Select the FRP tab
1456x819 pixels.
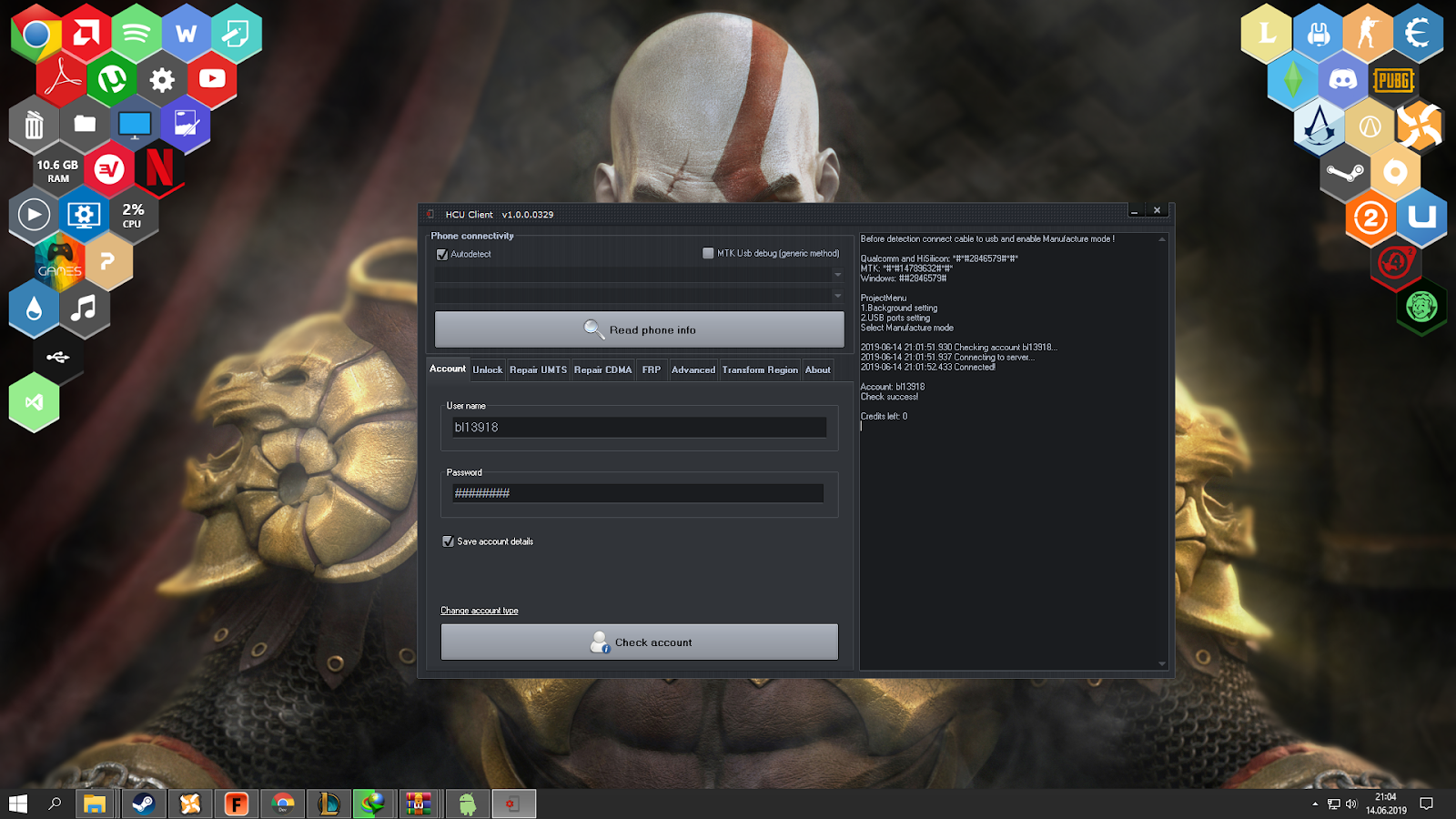(652, 369)
